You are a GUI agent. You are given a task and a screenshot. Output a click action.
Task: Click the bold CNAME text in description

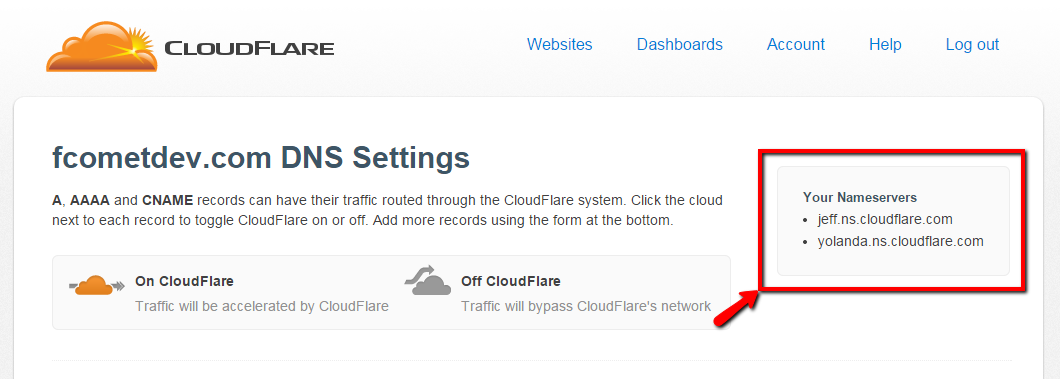coord(168,201)
